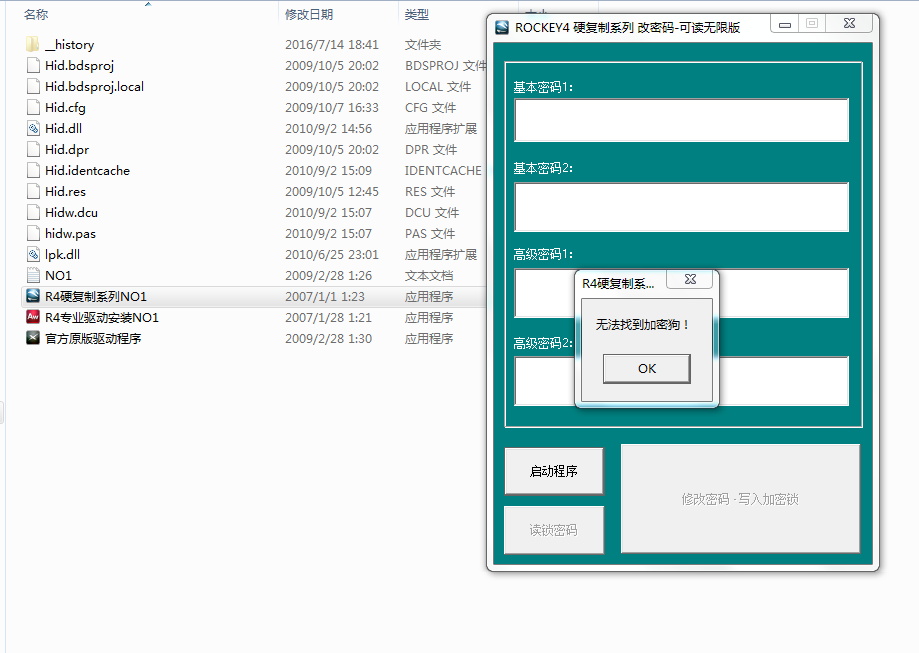The height and width of the screenshot is (653, 919).
Task: Minimize the ROCKEY4 window
Action: 785,24
